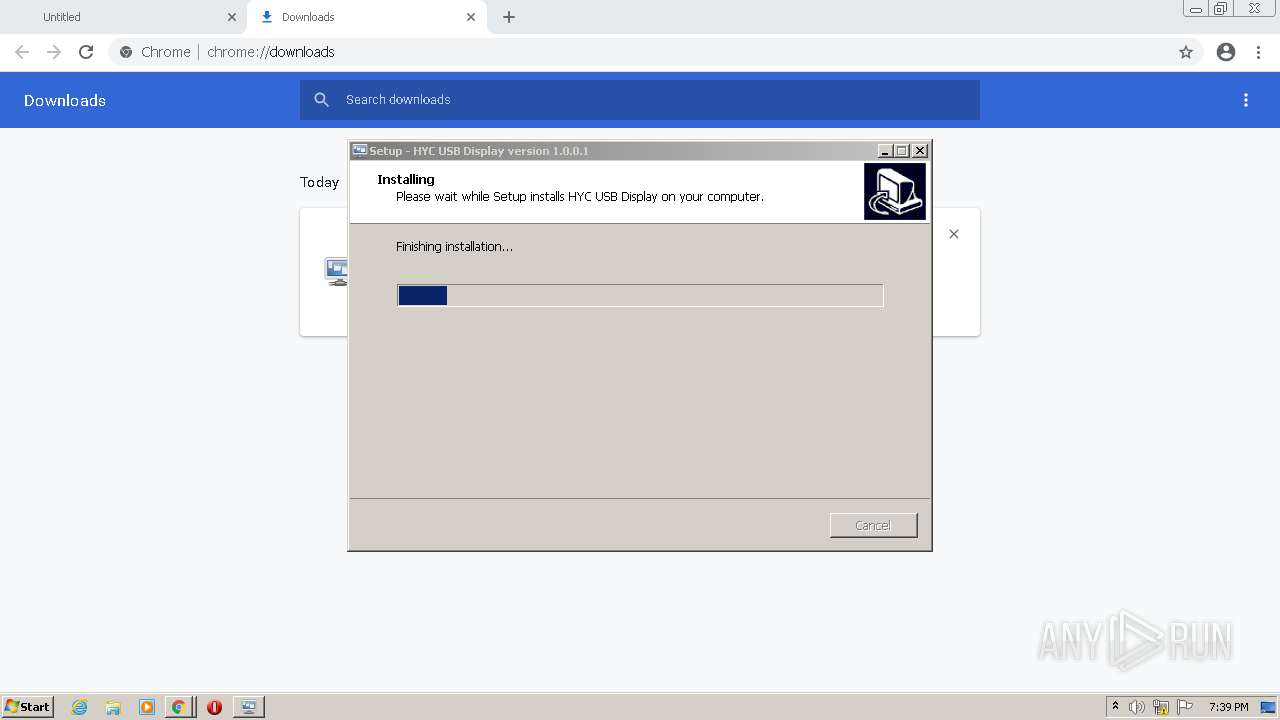
Task: Click the Search downloads field
Action: 640,100
